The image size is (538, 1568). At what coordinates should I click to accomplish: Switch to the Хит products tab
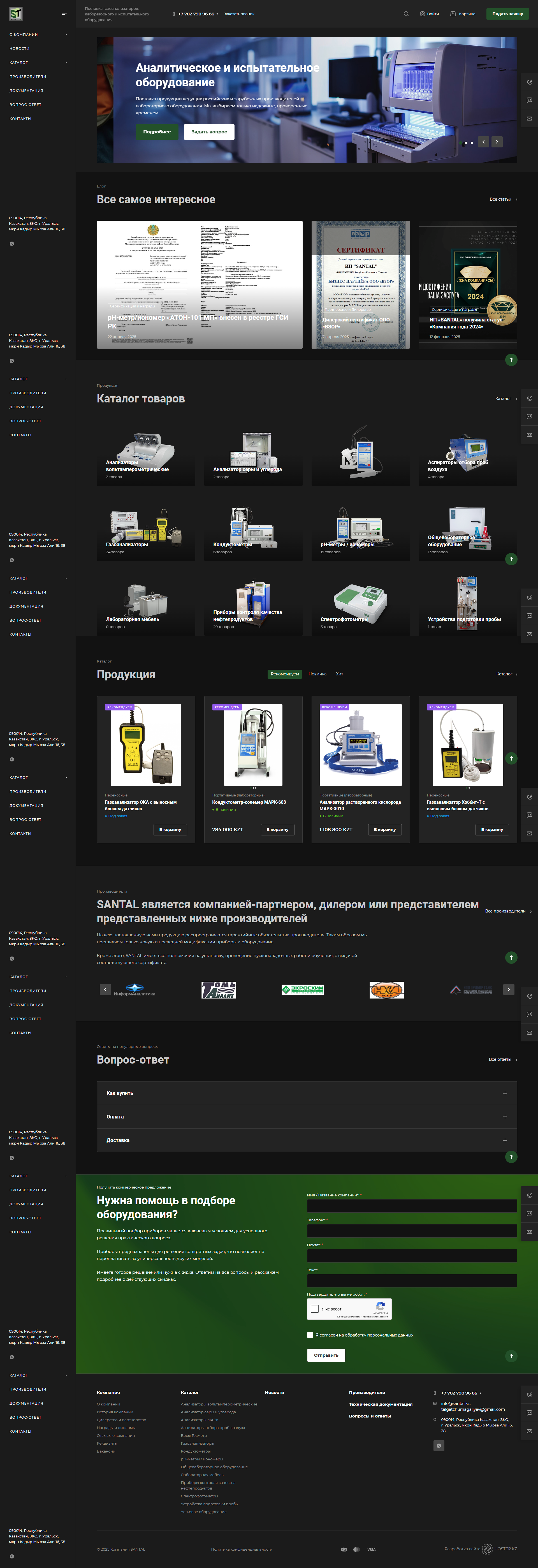coord(340,674)
